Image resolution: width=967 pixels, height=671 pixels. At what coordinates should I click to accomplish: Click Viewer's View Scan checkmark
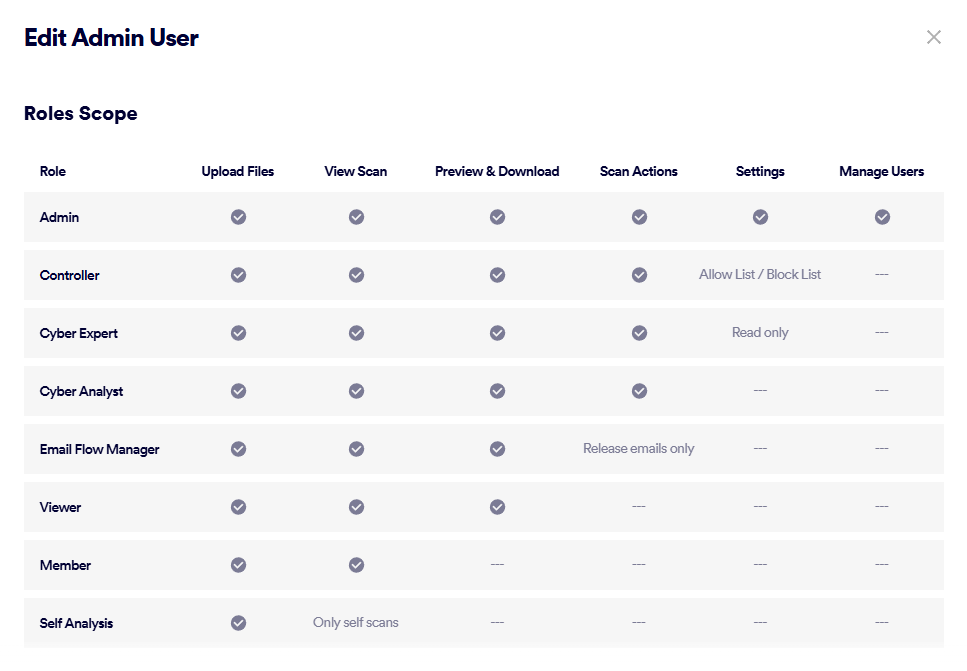pos(356,507)
